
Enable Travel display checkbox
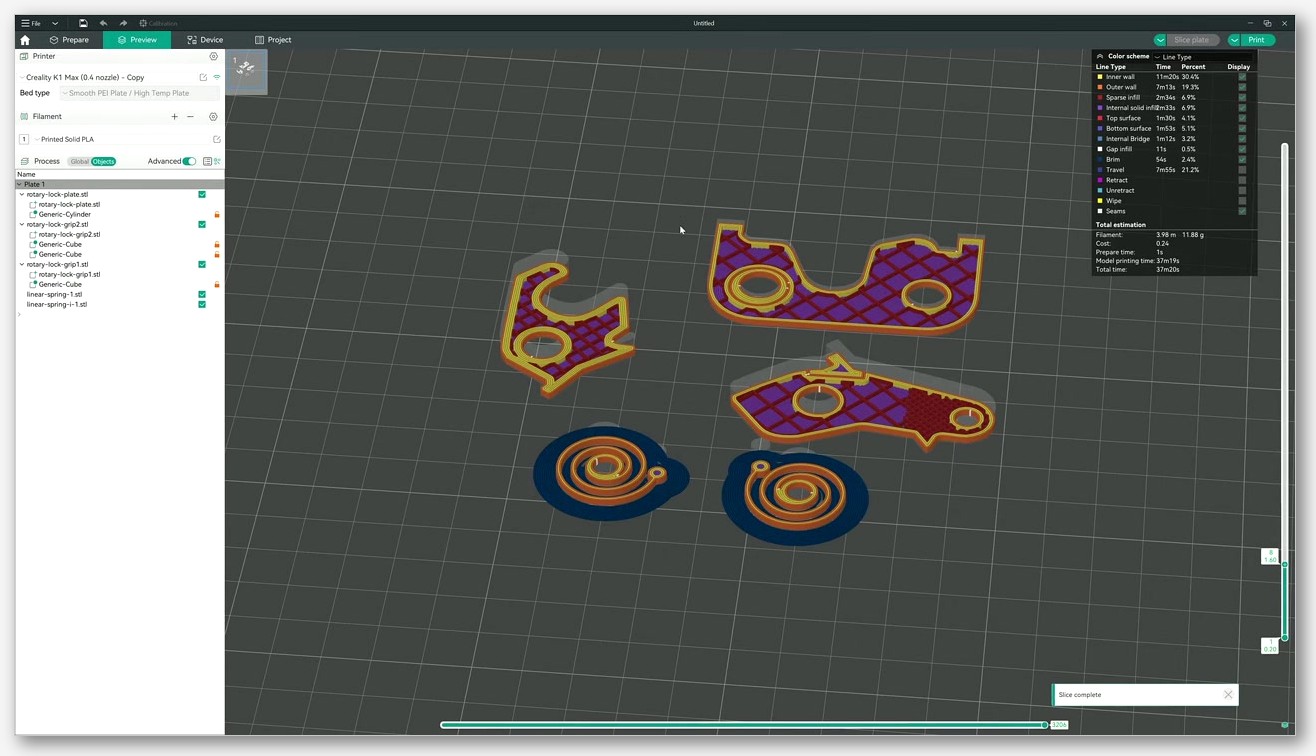[x=1242, y=170]
